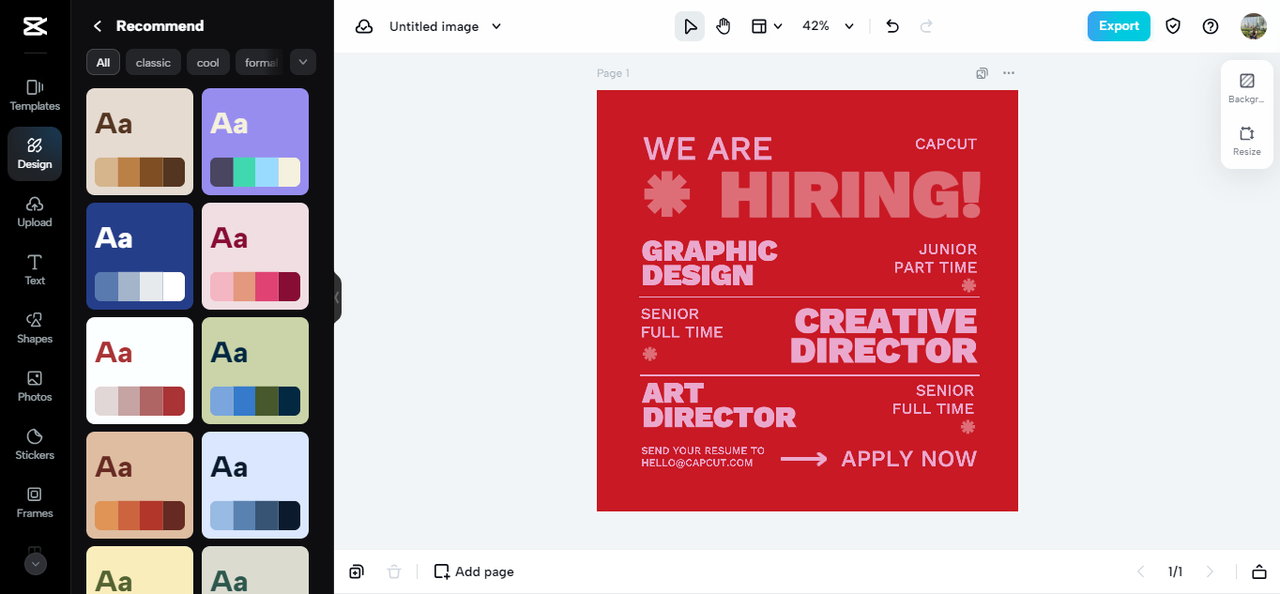Select the classic filter chip

(153, 62)
